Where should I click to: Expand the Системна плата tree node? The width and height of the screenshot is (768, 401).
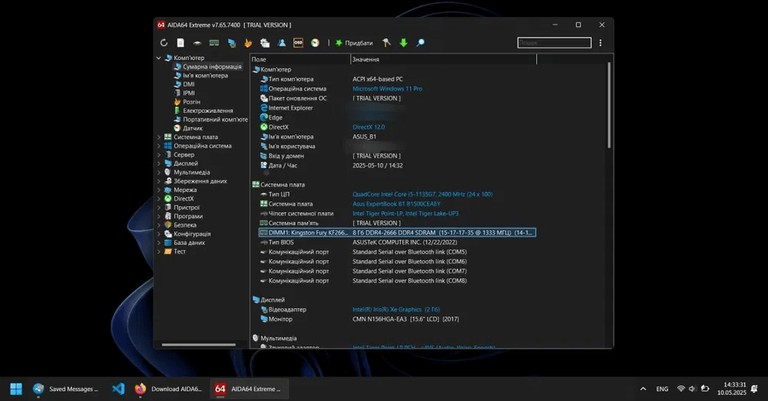159,137
